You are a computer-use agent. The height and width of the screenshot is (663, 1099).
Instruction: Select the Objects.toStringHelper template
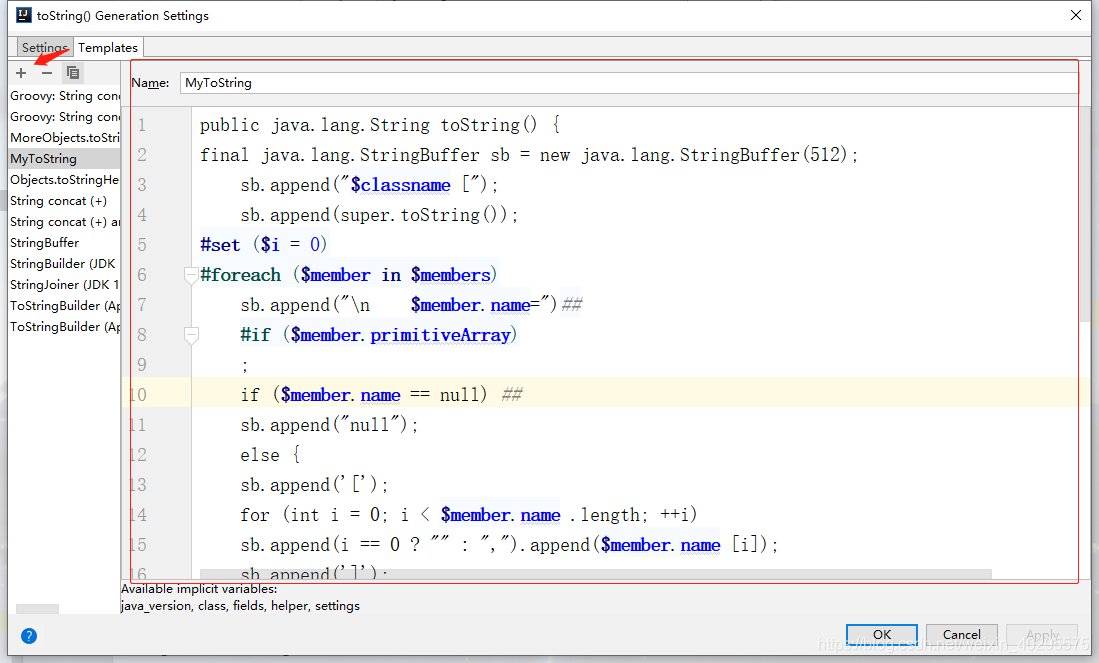pyautogui.click(x=64, y=179)
